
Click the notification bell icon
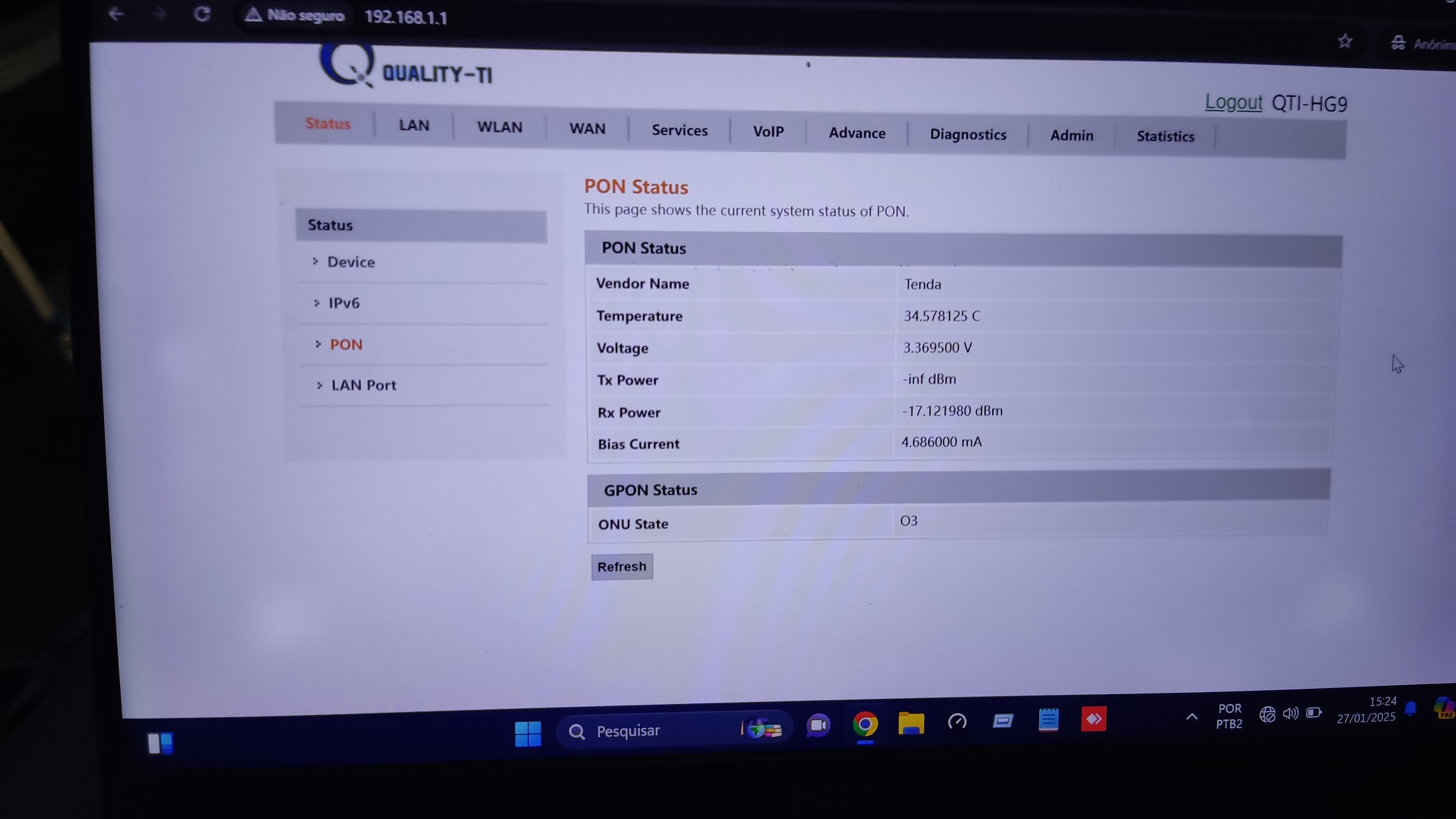click(1411, 709)
